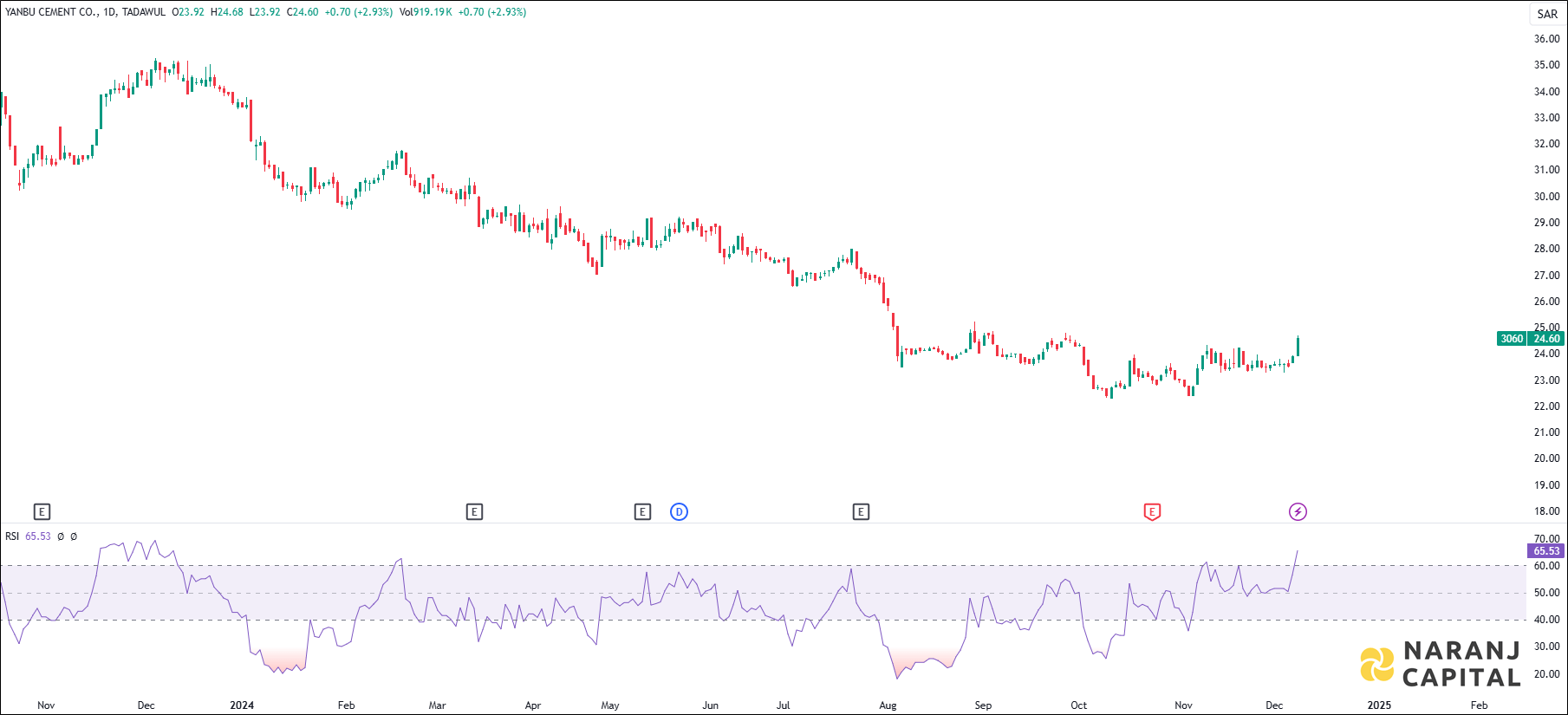The height and width of the screenshot is (715, 1568).
Task: Click the 40.00 RSI scale label
Action: (1546, 620)
